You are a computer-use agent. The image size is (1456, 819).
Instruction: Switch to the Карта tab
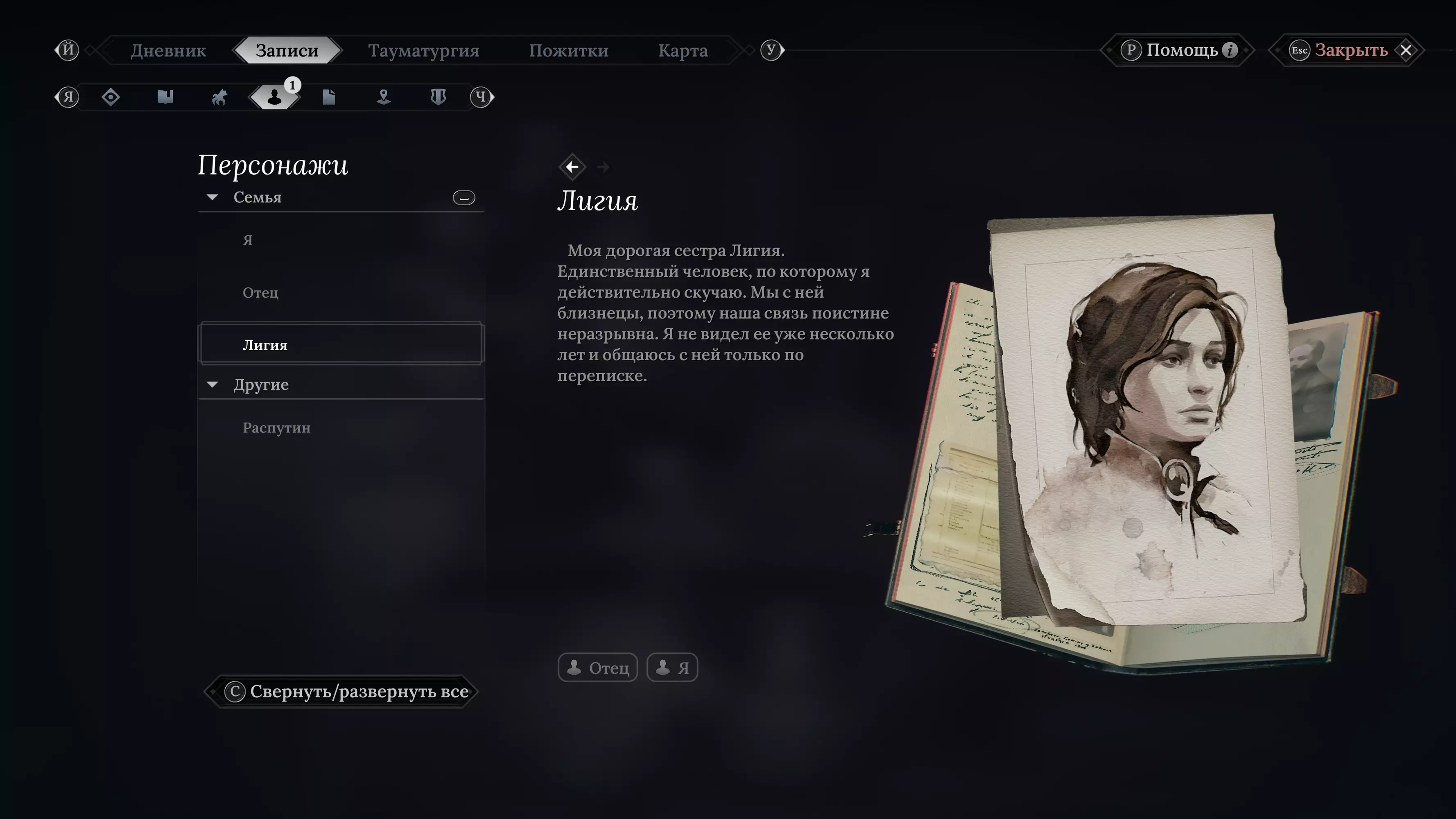[x=683, y=50]
